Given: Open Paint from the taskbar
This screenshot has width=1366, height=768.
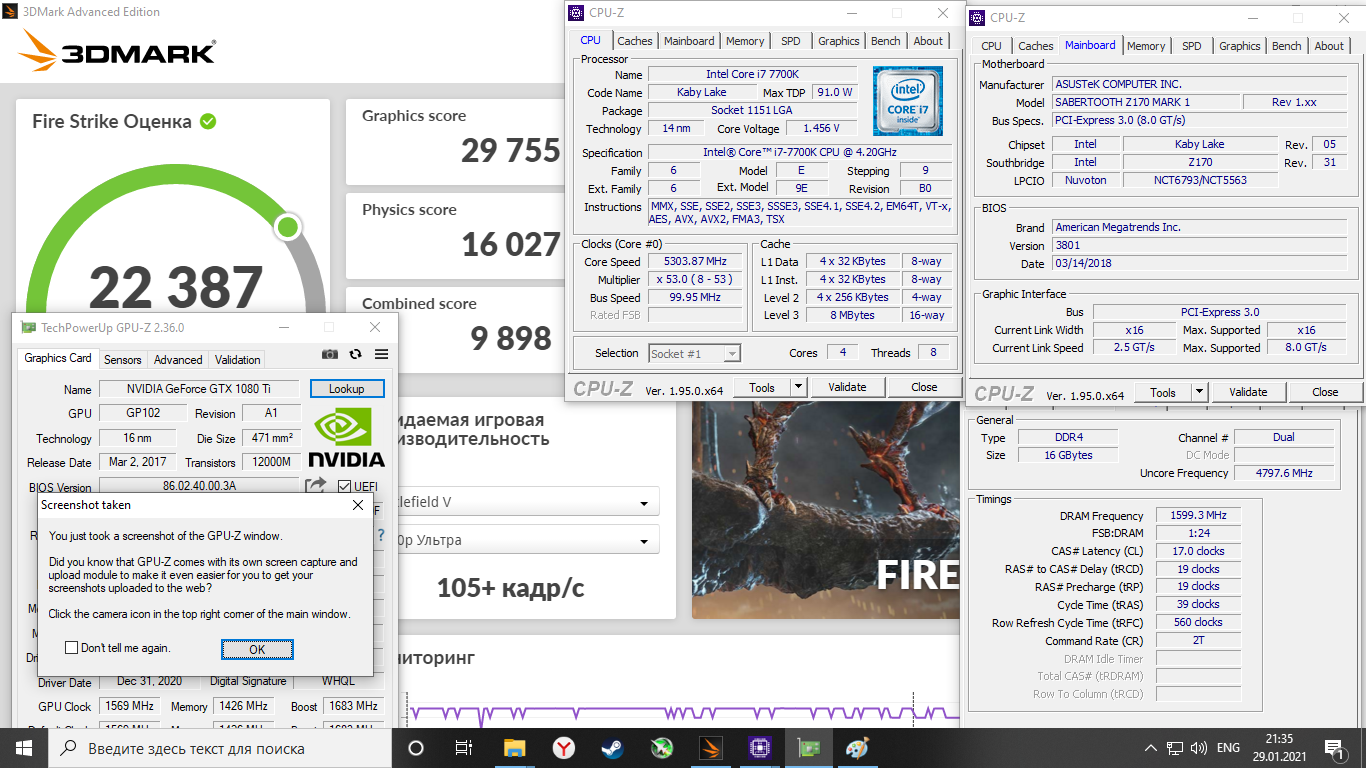Looking at the screenshot, I should [857, 748].
